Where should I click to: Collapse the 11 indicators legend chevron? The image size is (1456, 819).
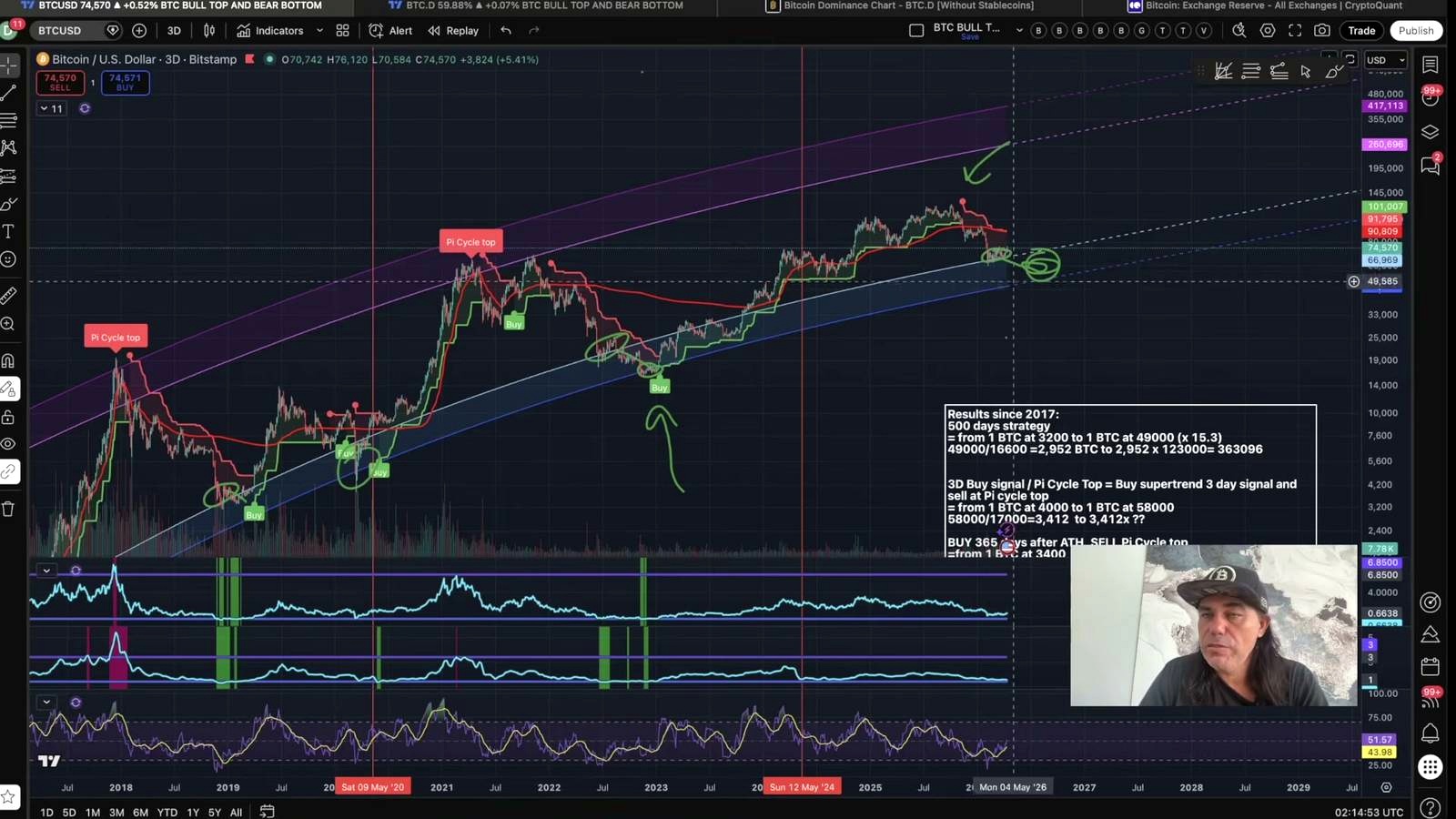coord(44,108)
